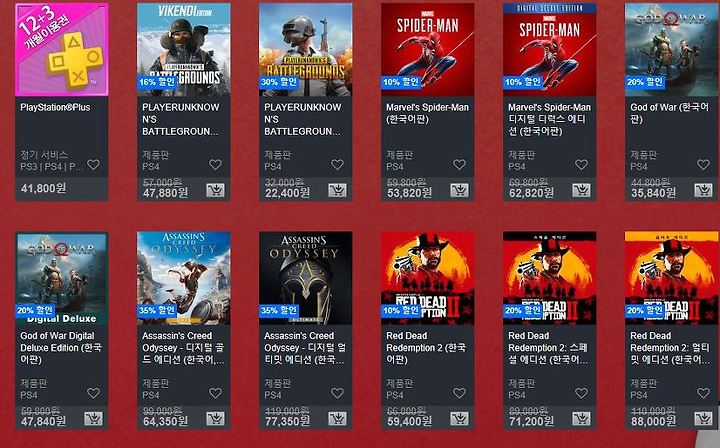This screenshot has height=448, width=720.
Task: Add Red Dead Redemption 2 59,400원 to cart
Action: (x=459, y=419)
